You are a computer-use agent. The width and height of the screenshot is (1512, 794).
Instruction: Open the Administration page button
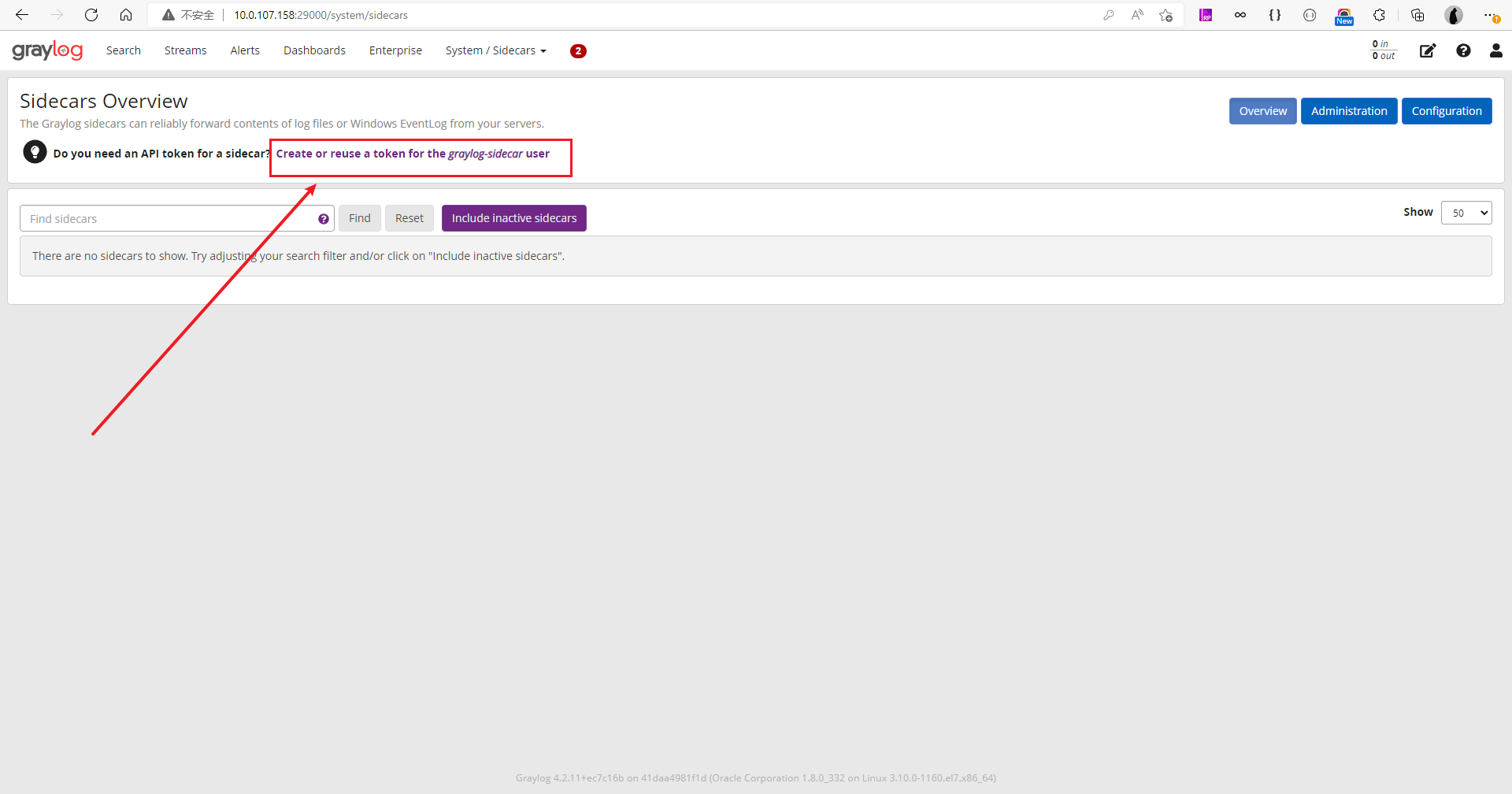point(1349,111)
